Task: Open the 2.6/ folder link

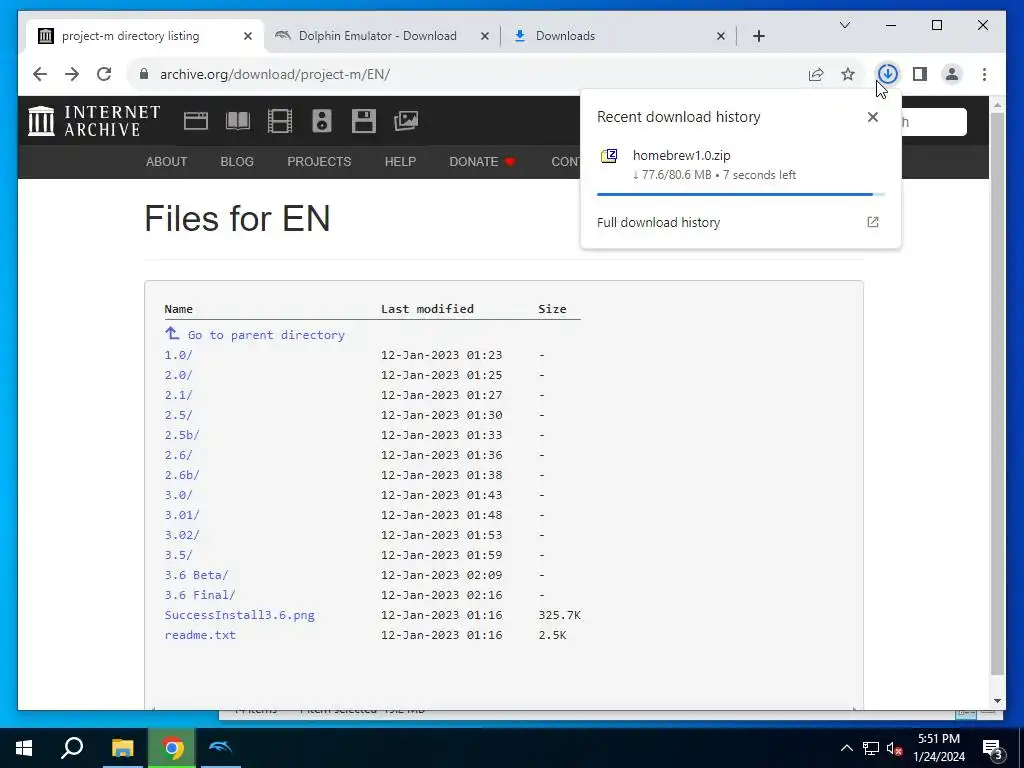Action: click(x=178, y=455)
